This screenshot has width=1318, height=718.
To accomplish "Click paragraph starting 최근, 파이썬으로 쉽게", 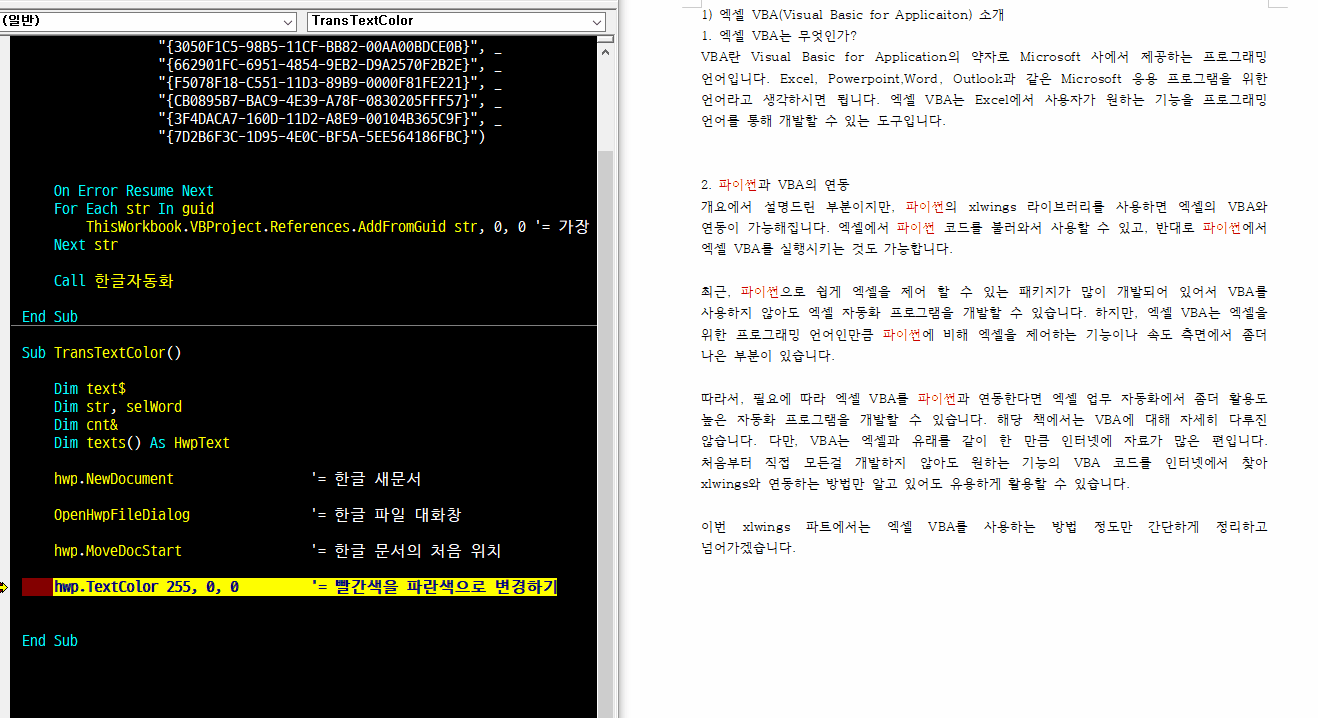I will coord(984,323).
